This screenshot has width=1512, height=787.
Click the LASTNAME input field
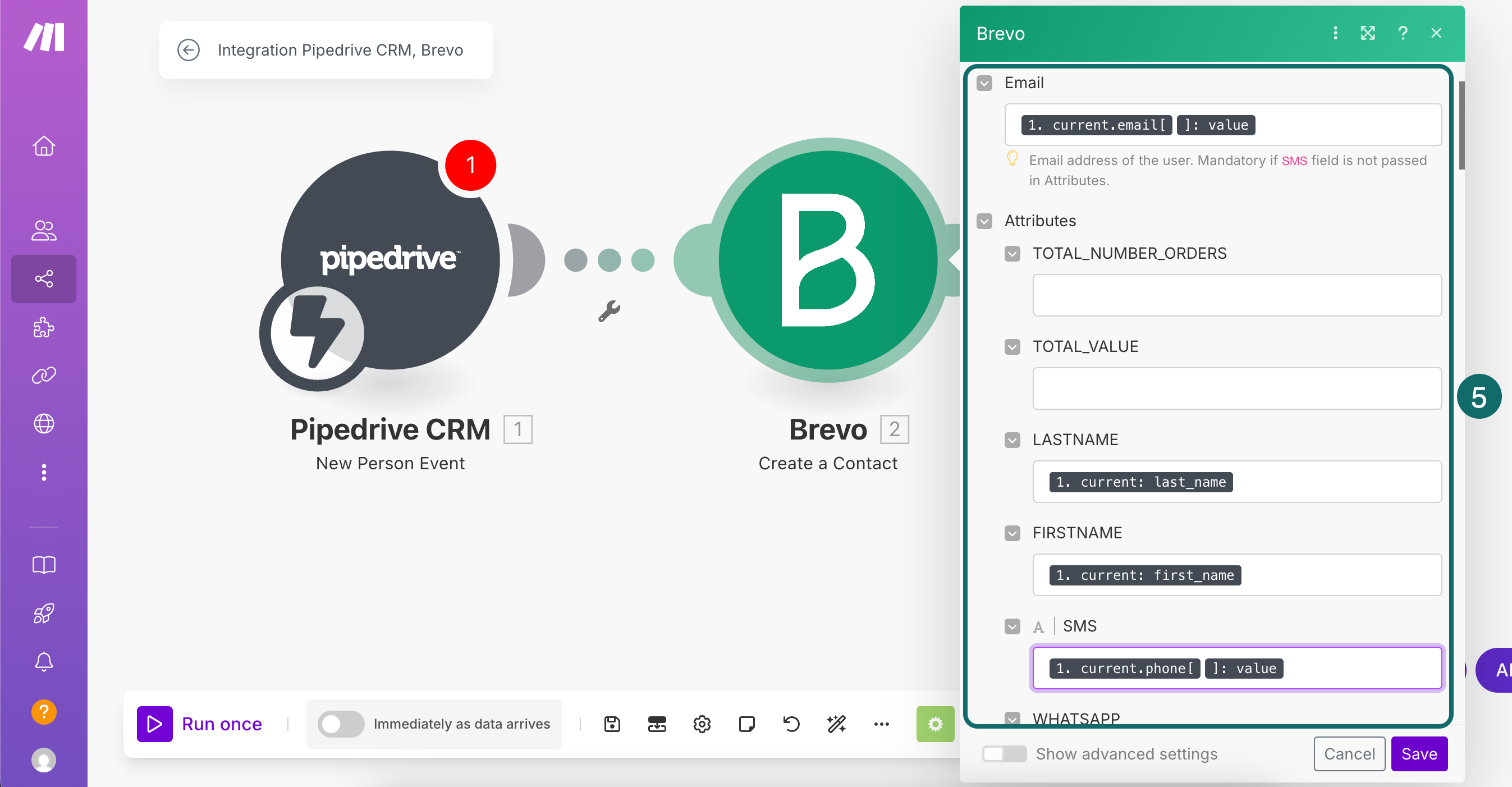point(1237,481)
